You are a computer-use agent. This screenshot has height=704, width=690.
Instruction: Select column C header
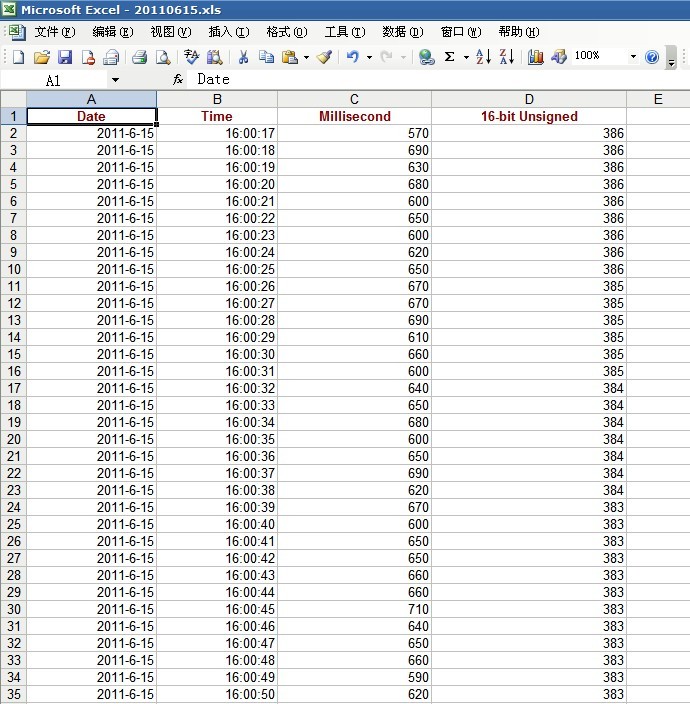[x=354, y=99]
